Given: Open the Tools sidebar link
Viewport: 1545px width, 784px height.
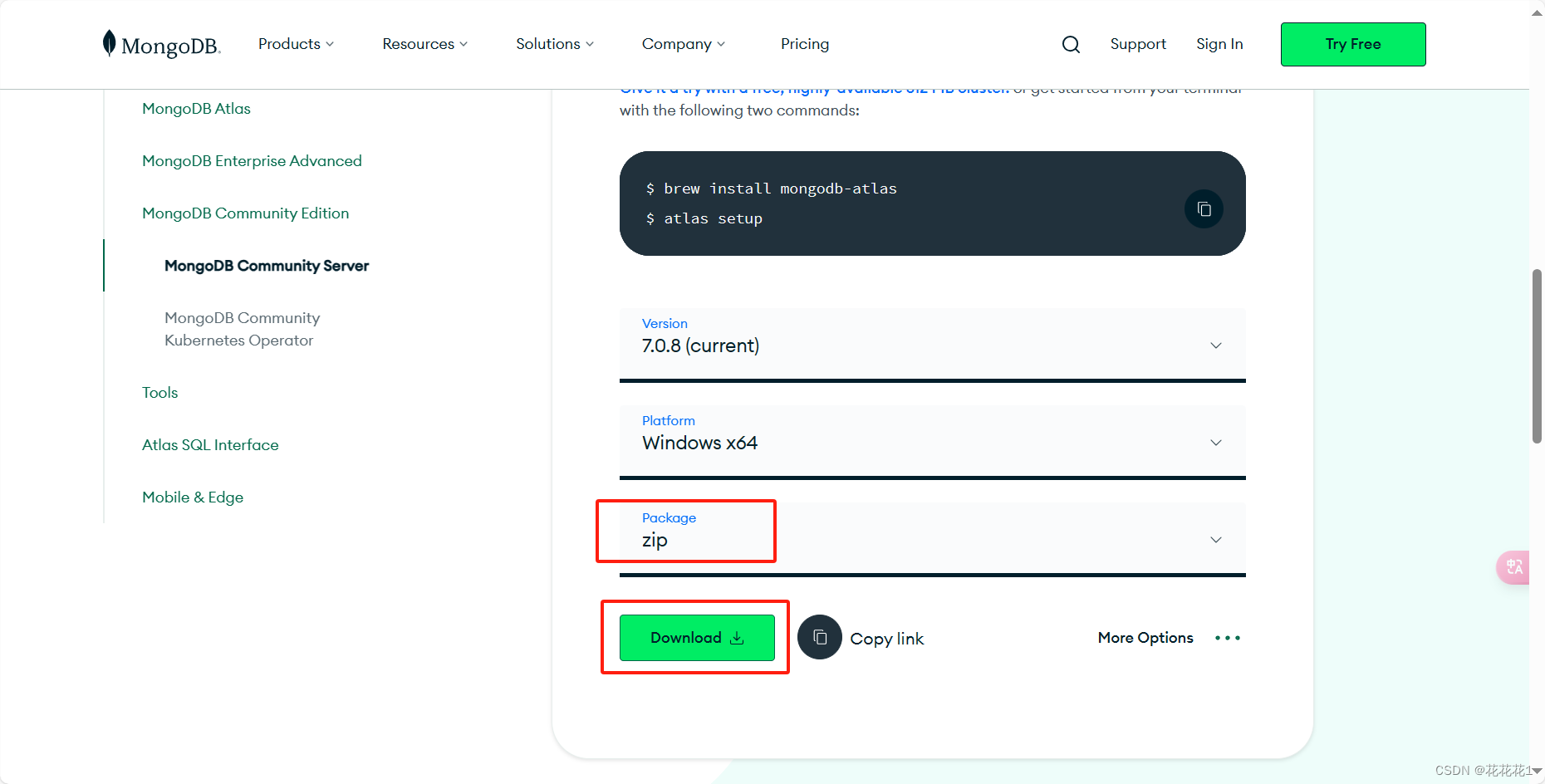Looking at the screenshot, I should coord(159,393).
